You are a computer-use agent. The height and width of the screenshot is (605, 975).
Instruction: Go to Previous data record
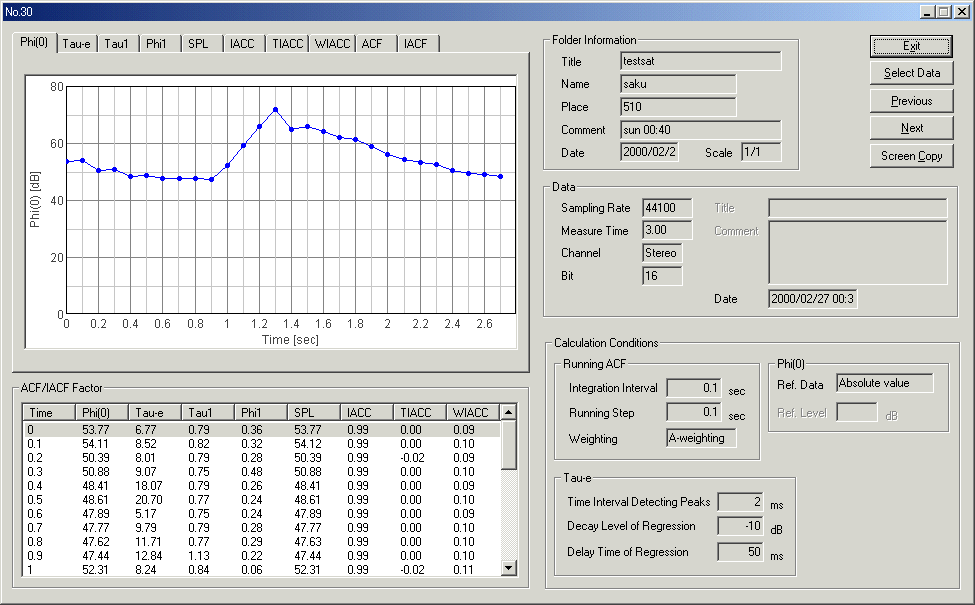(911, 101)
